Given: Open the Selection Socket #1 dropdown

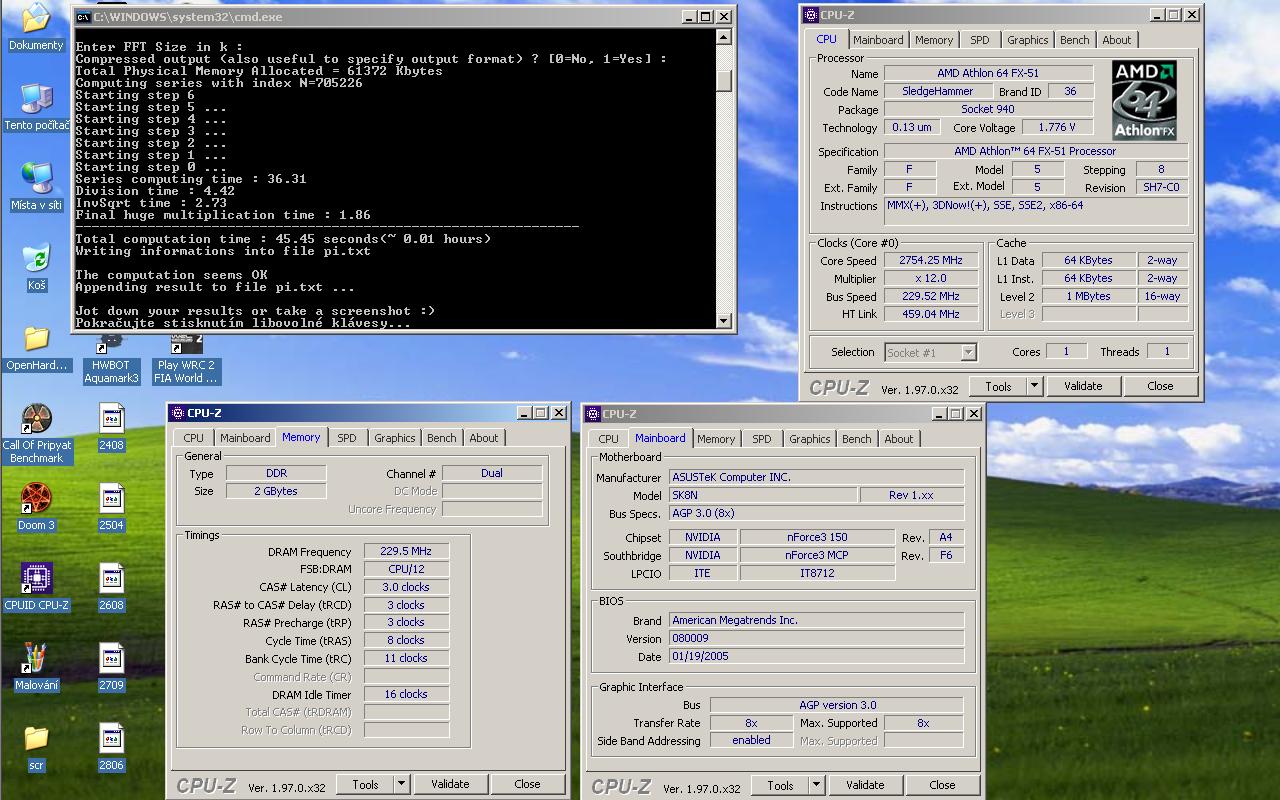Looking at the screenshot, I should (x=968, y=352).
